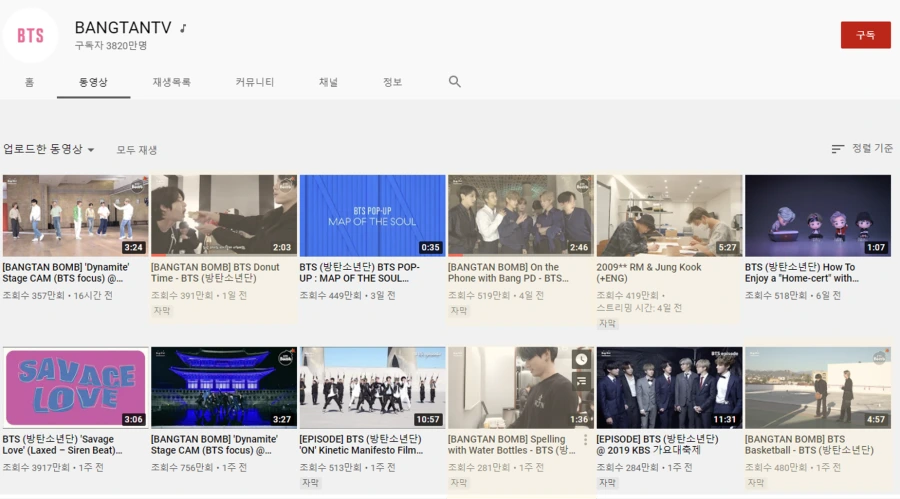Viewport: 900px width, 499px height.
Task: Open the 정보 tab
Action: (x=393, y=82)
